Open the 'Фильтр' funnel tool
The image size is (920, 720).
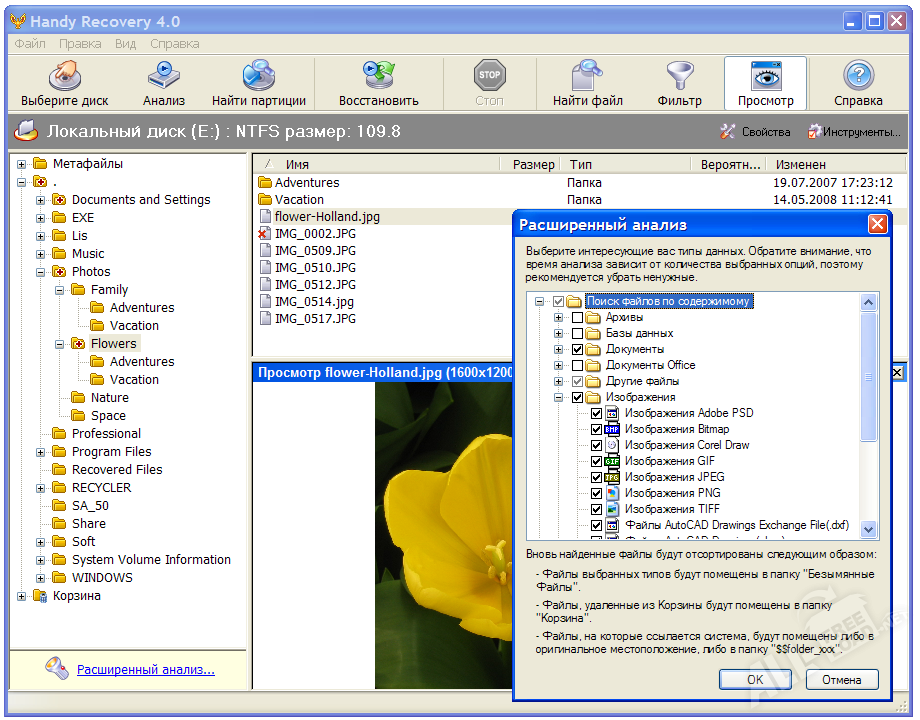click(679, 82)
